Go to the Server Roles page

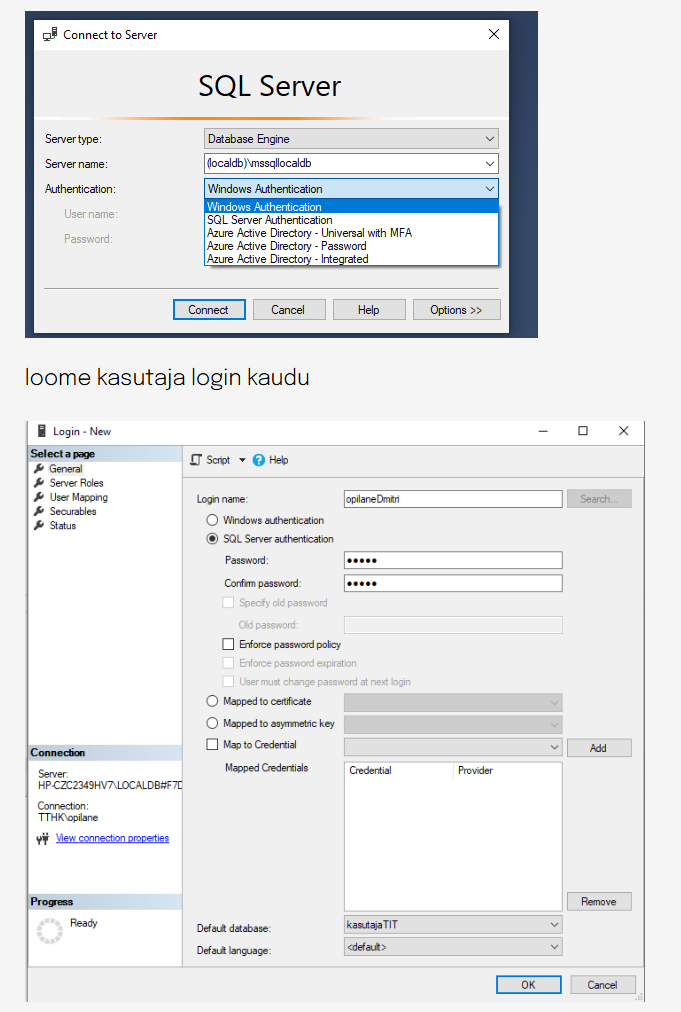pos(76,483)
